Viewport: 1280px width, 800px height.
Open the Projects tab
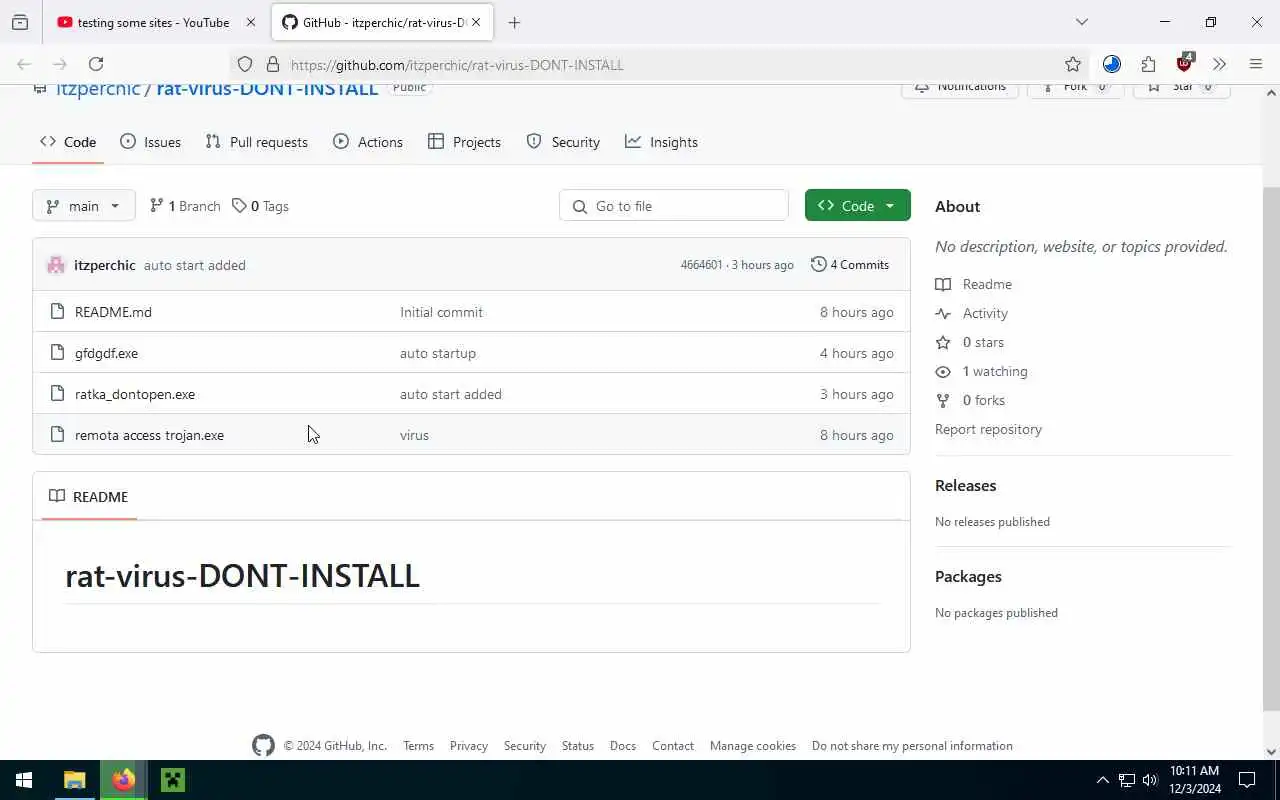[464, 142]
